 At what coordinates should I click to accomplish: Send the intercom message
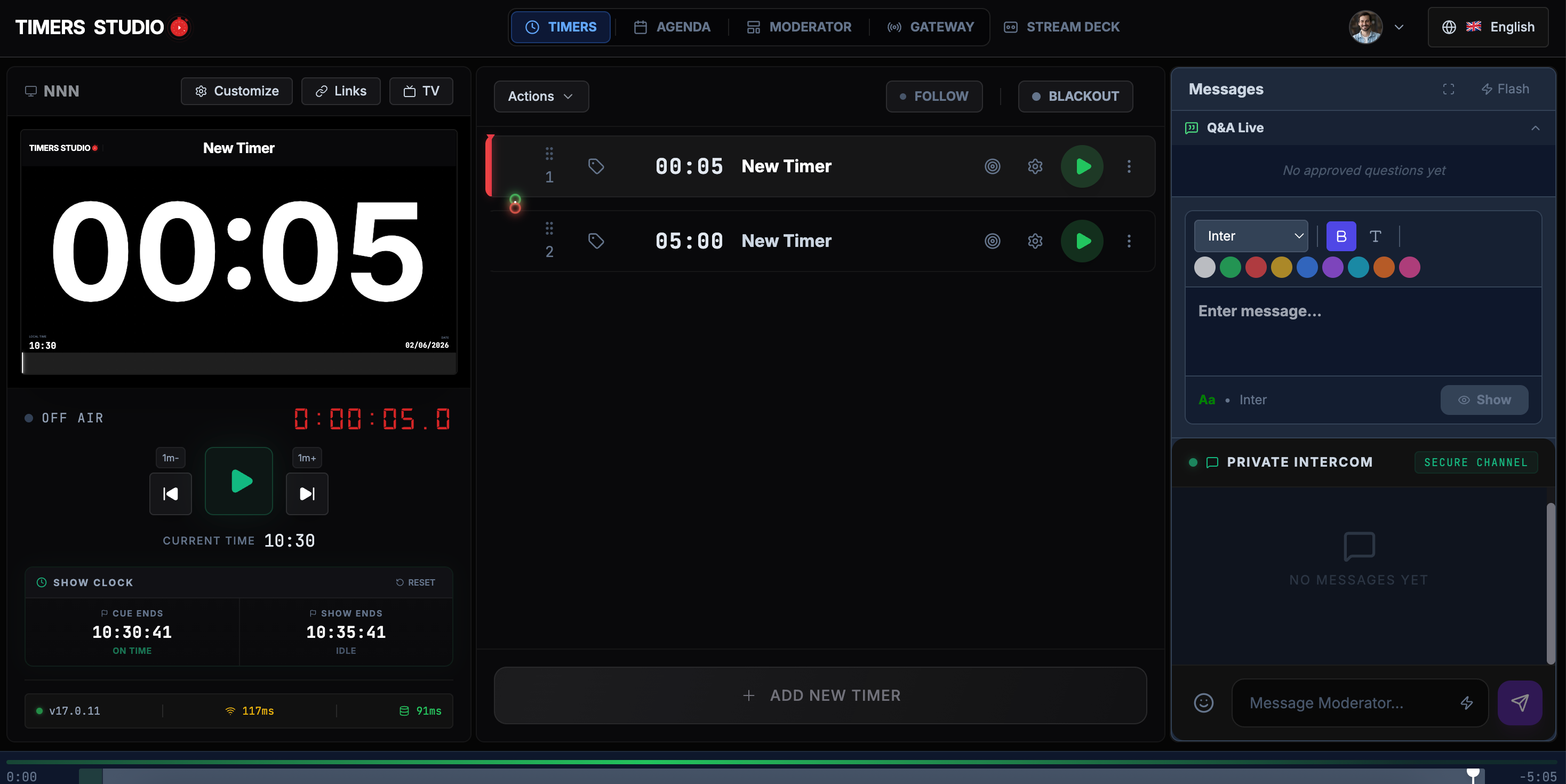click(x=1520, y=702)
